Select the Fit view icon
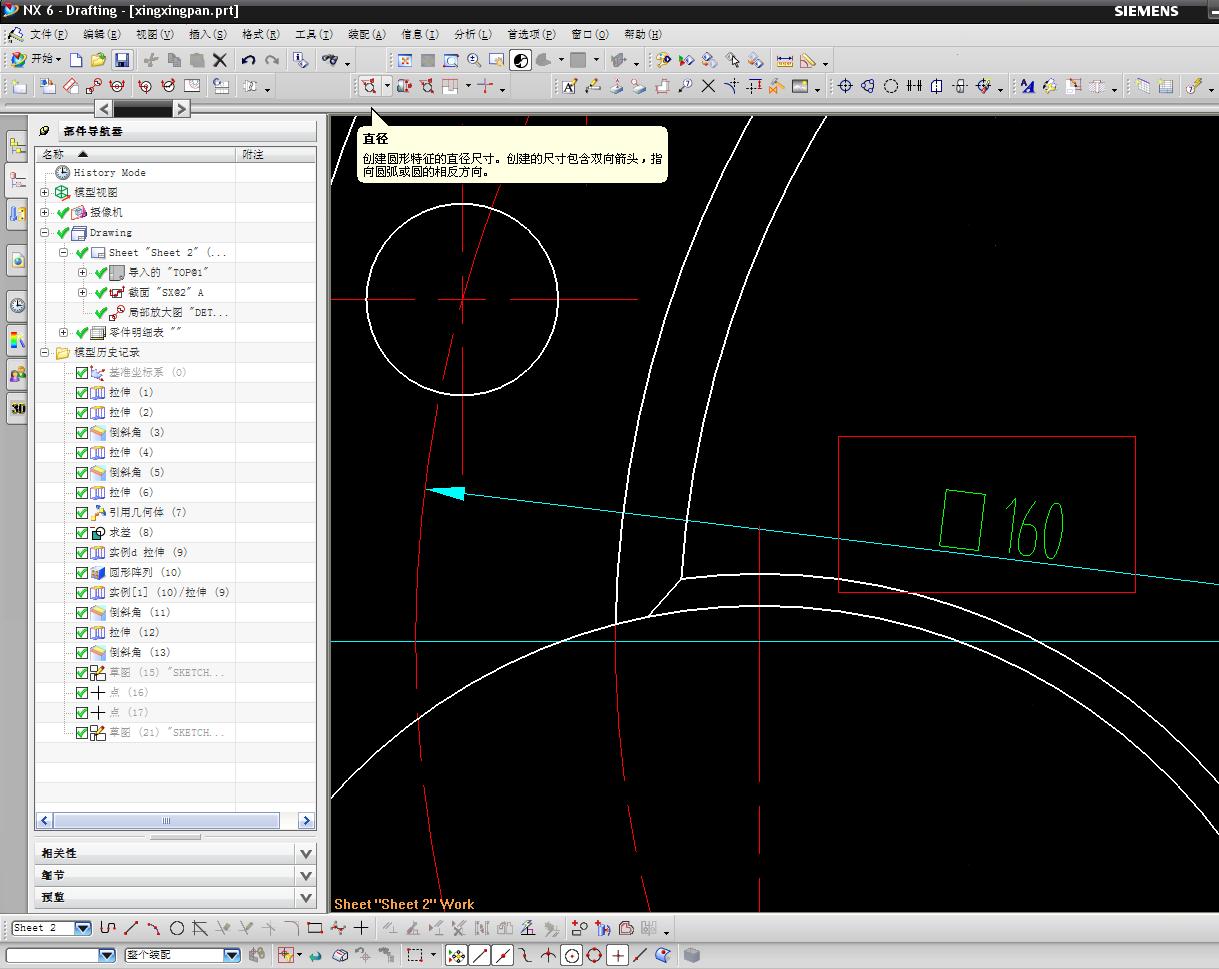Viewport: 1219px width, 969px height. (404, 61)
